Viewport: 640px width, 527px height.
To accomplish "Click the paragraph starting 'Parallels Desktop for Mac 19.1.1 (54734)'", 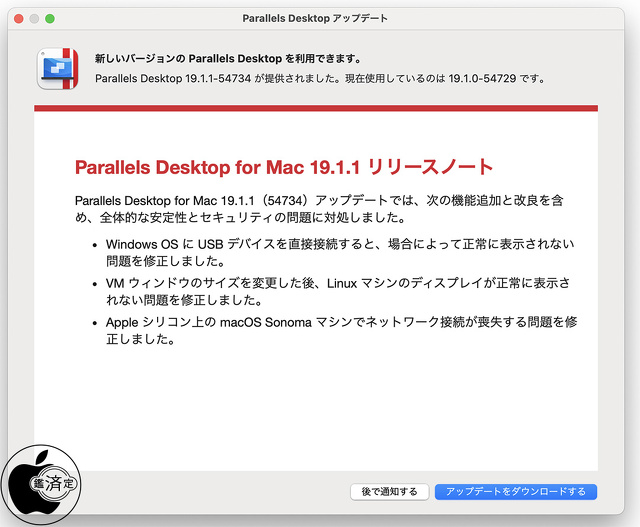I will [x=319, y=209].
